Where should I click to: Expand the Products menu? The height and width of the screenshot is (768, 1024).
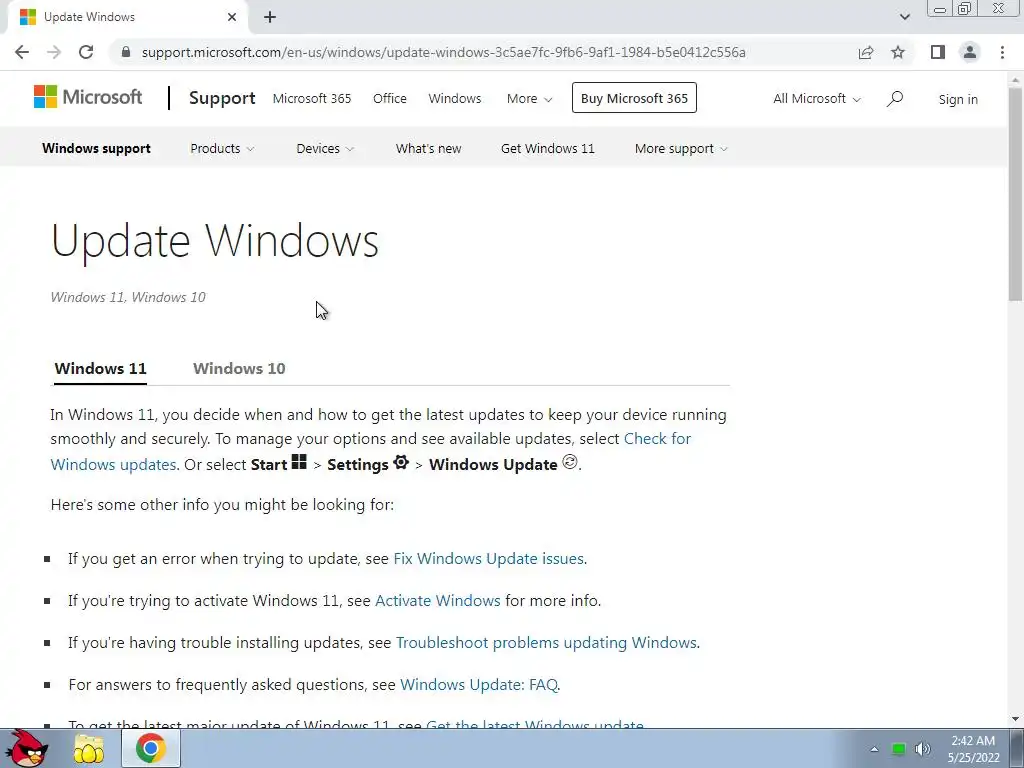coord(222,148)
